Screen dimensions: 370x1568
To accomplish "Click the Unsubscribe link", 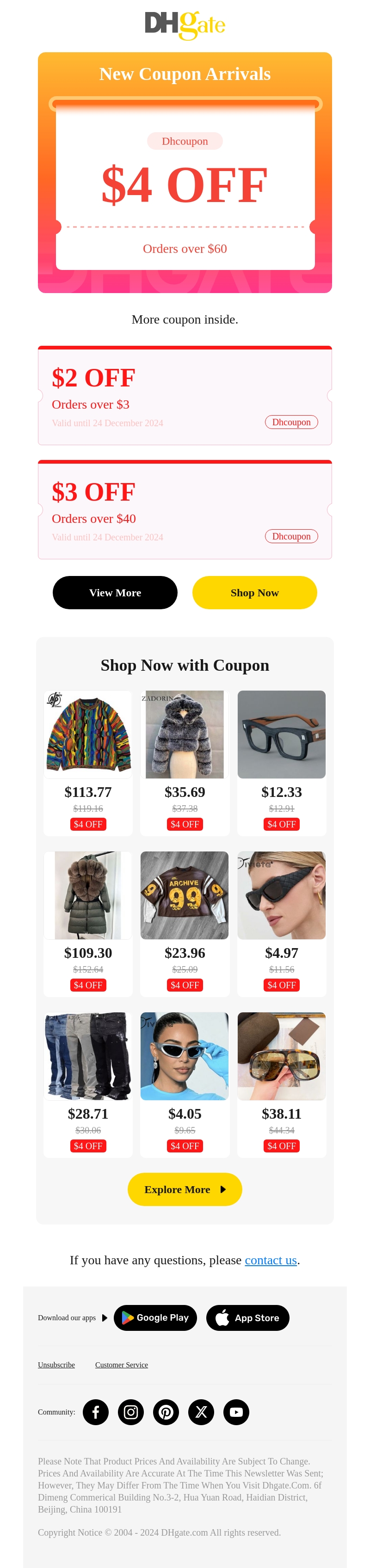I will (56, 1365).
